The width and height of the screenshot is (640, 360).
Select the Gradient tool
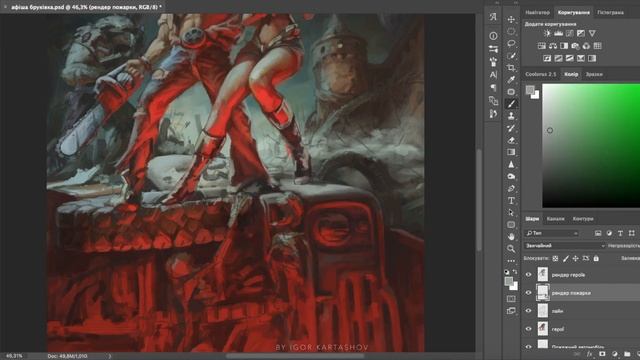[x=511, y=152]
